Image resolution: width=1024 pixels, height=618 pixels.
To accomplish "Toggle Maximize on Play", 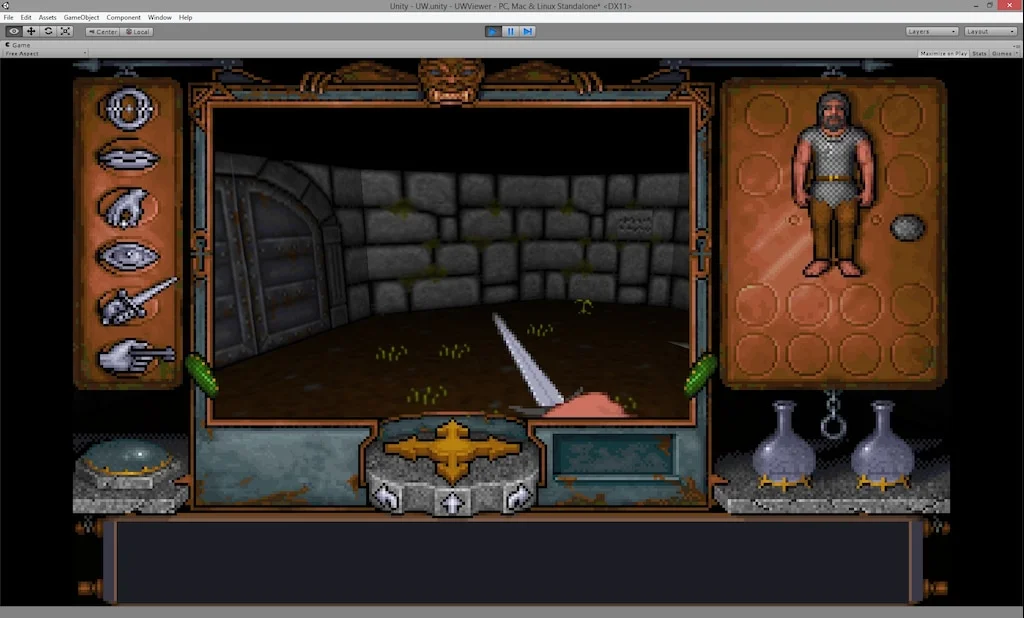I will [943, 54].
